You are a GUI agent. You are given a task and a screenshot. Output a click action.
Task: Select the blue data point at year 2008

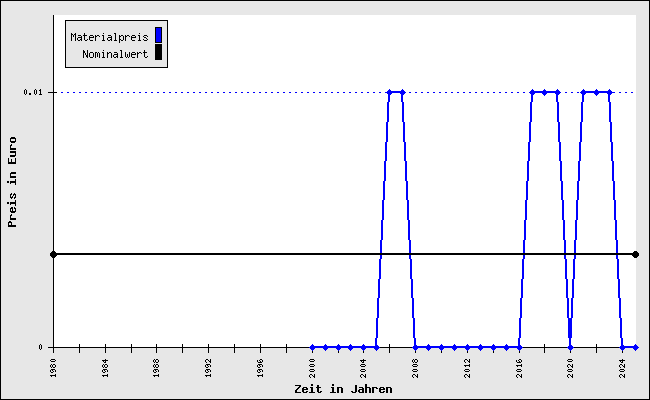click(x=415, y=347)
